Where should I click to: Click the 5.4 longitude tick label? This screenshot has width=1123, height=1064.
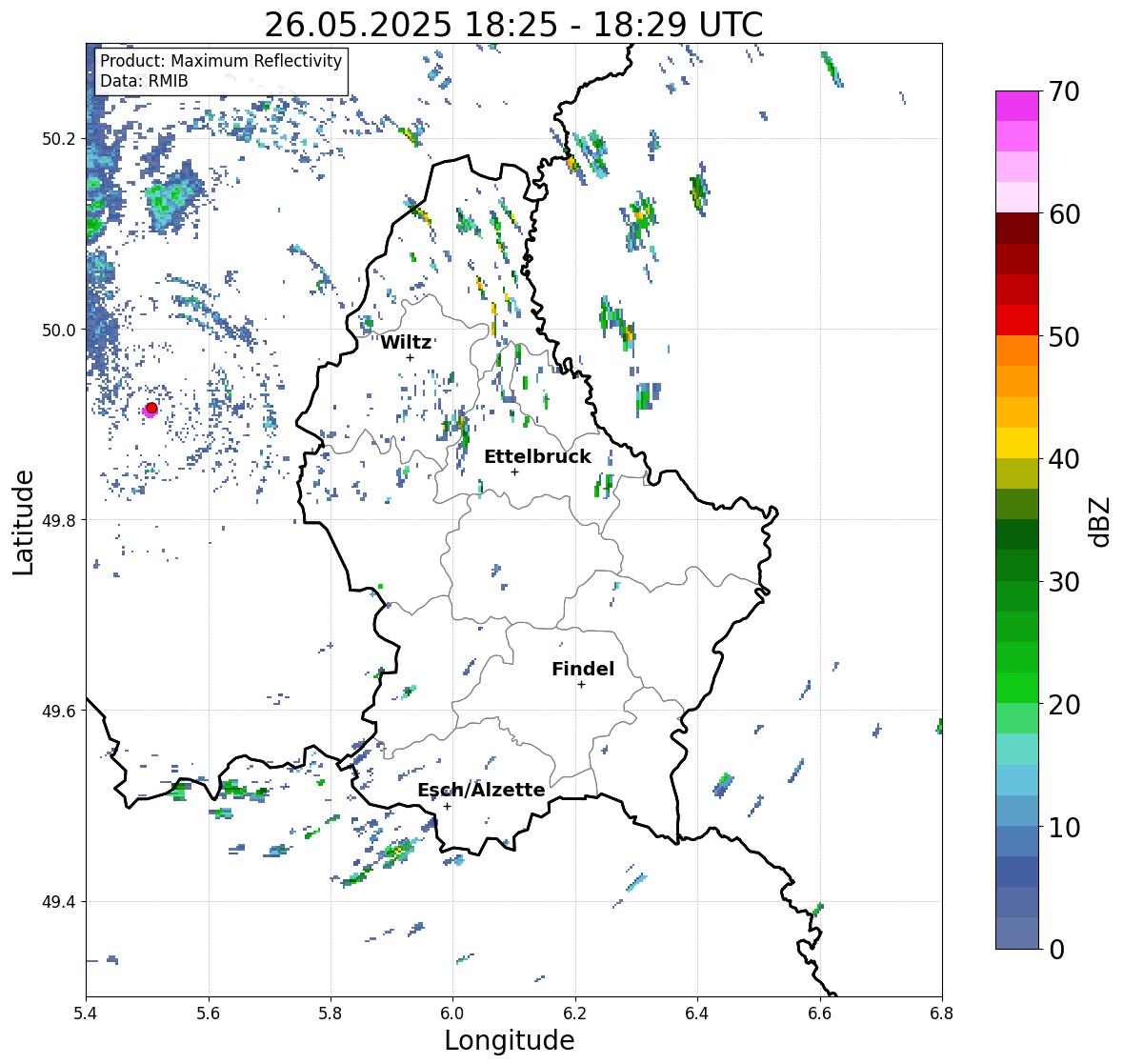click(x=86, y=1014)
